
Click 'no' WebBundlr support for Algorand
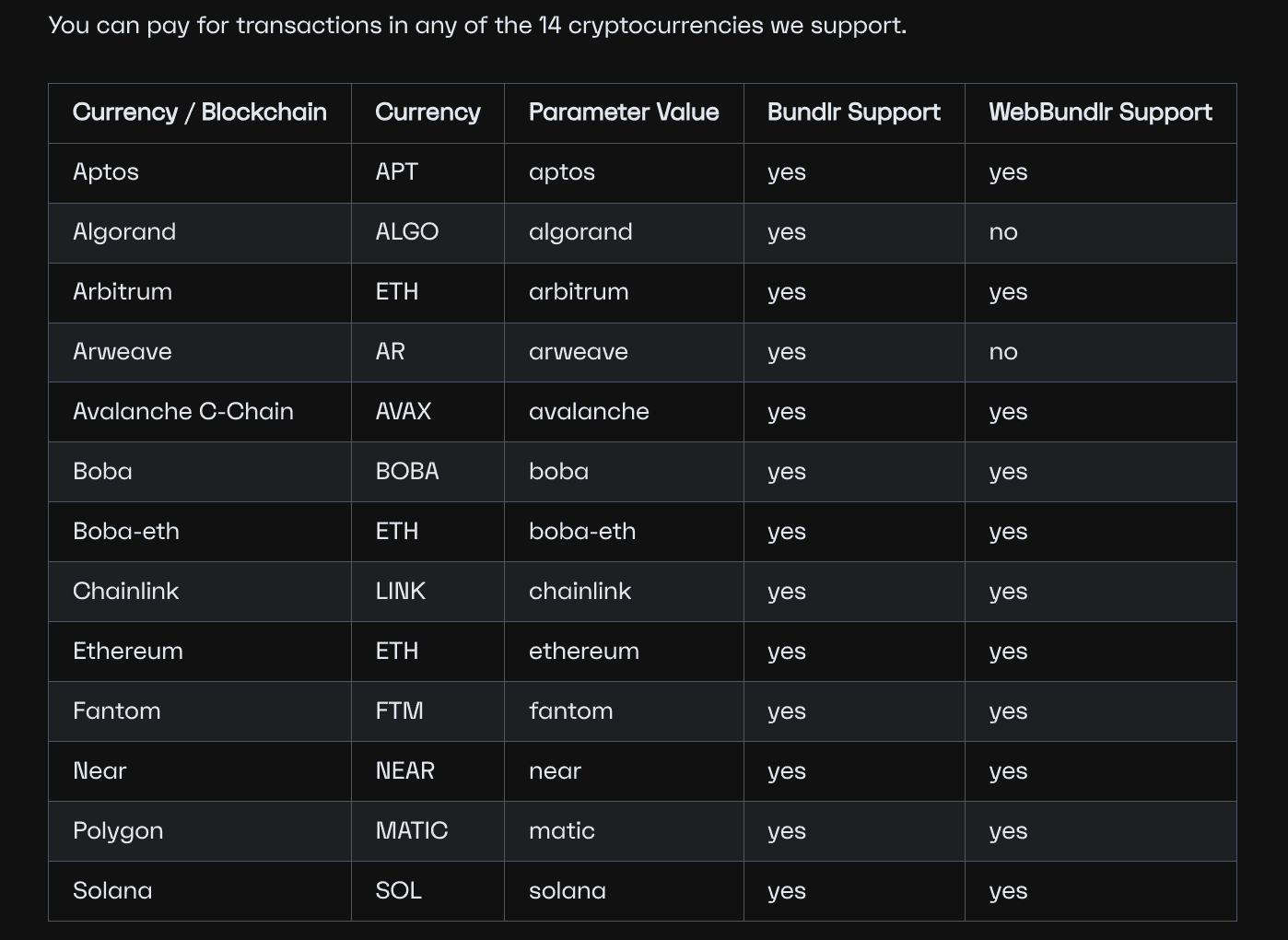(1003, 232)
